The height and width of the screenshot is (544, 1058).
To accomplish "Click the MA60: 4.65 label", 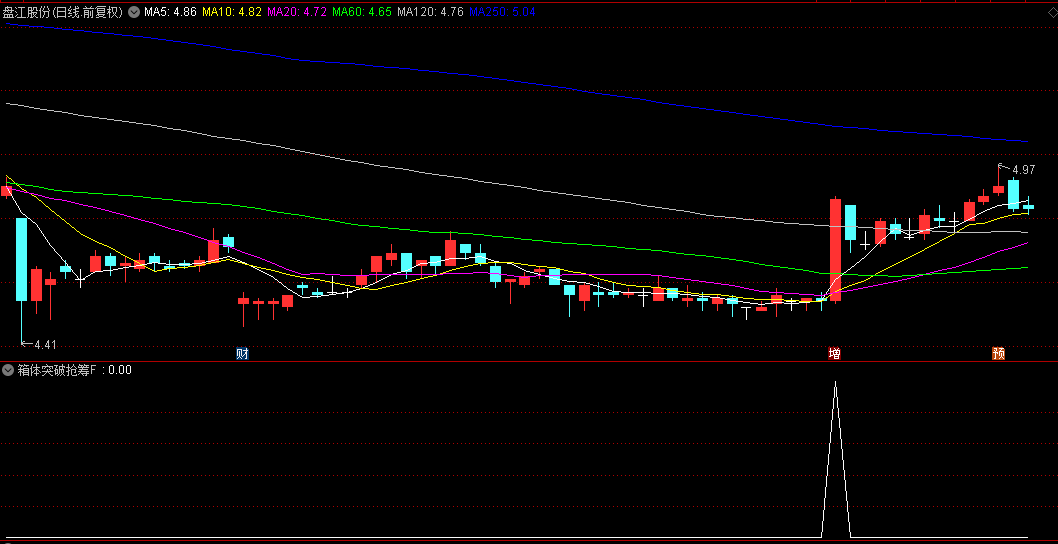I will [x=362, y=11].
